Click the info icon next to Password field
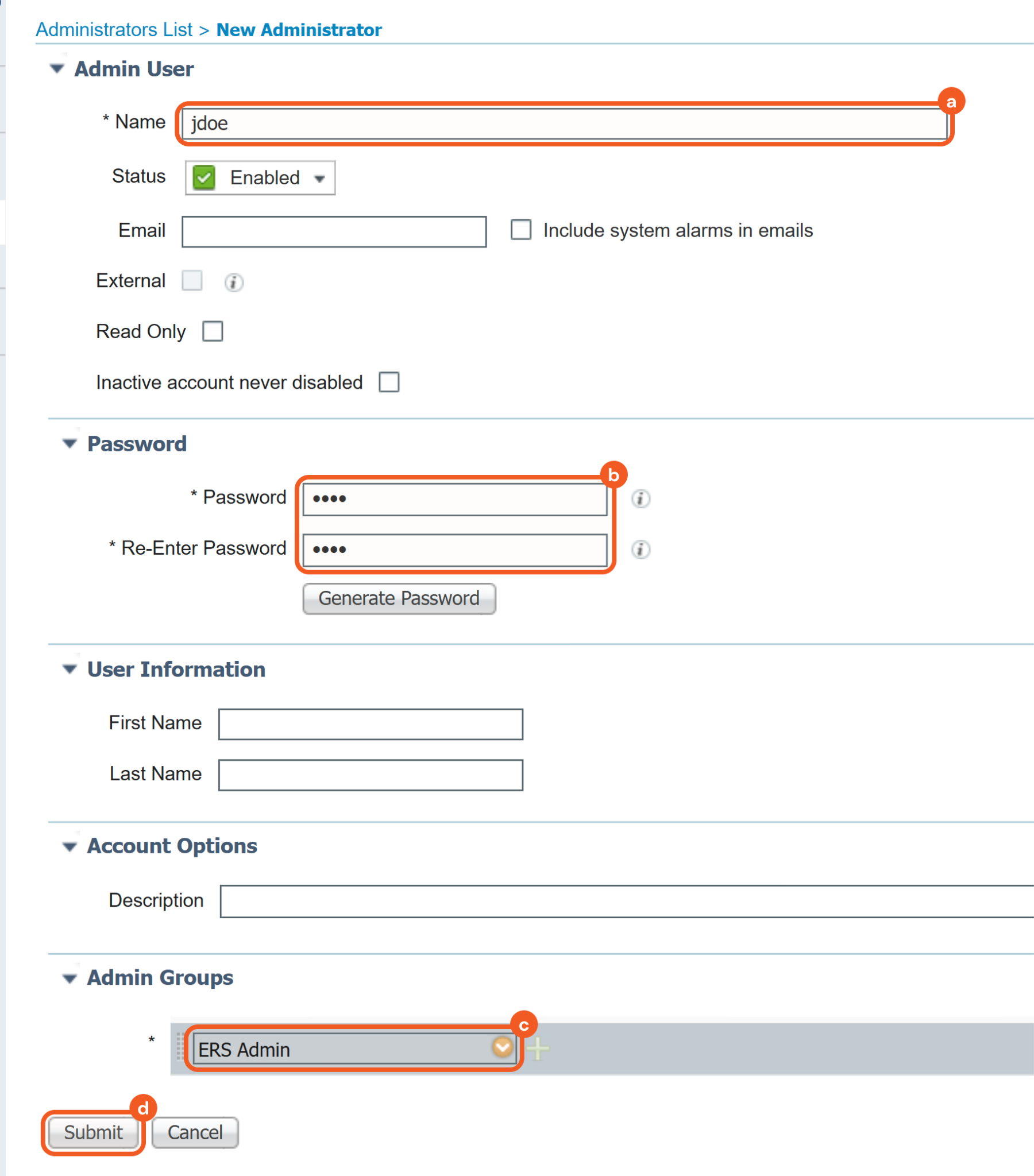 pyautogui.click(x=640, y=498)
